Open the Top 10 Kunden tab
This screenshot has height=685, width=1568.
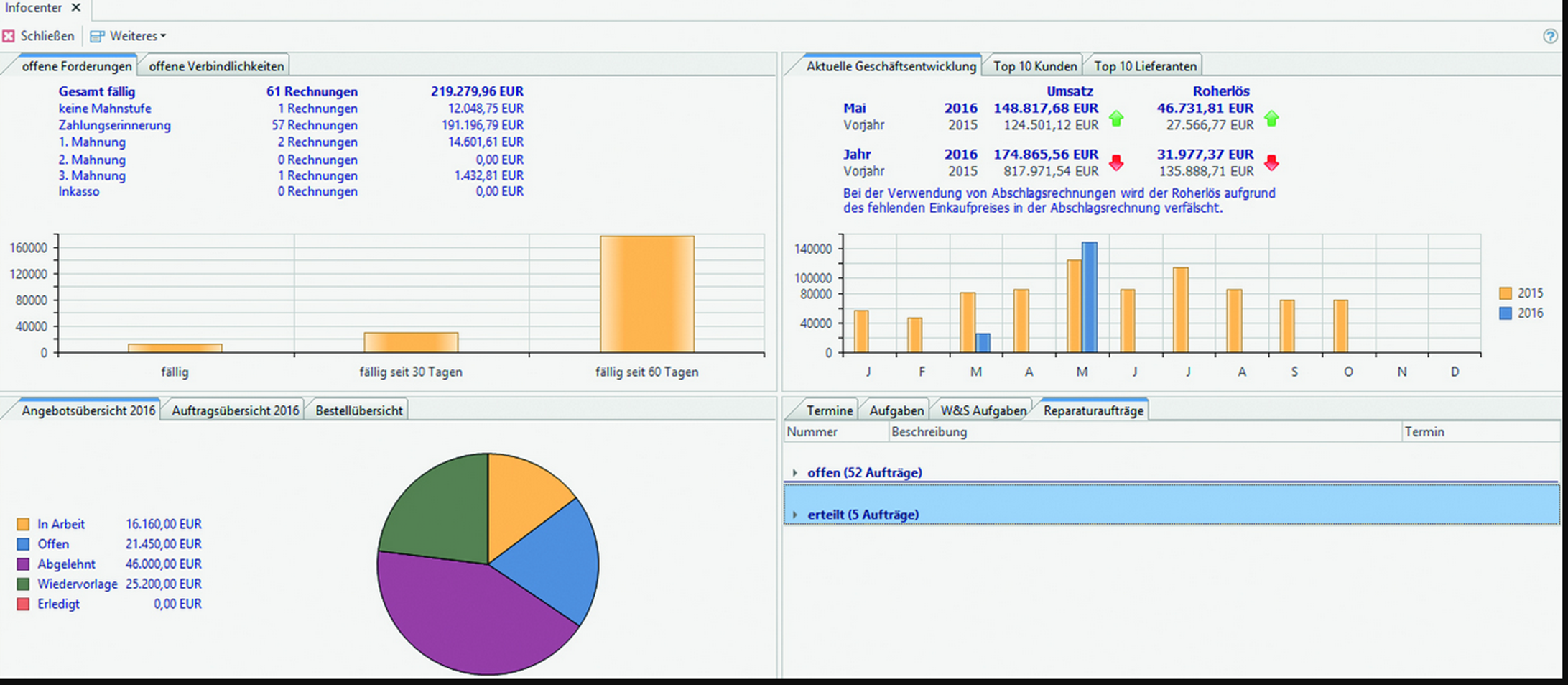click(1035, 66)
